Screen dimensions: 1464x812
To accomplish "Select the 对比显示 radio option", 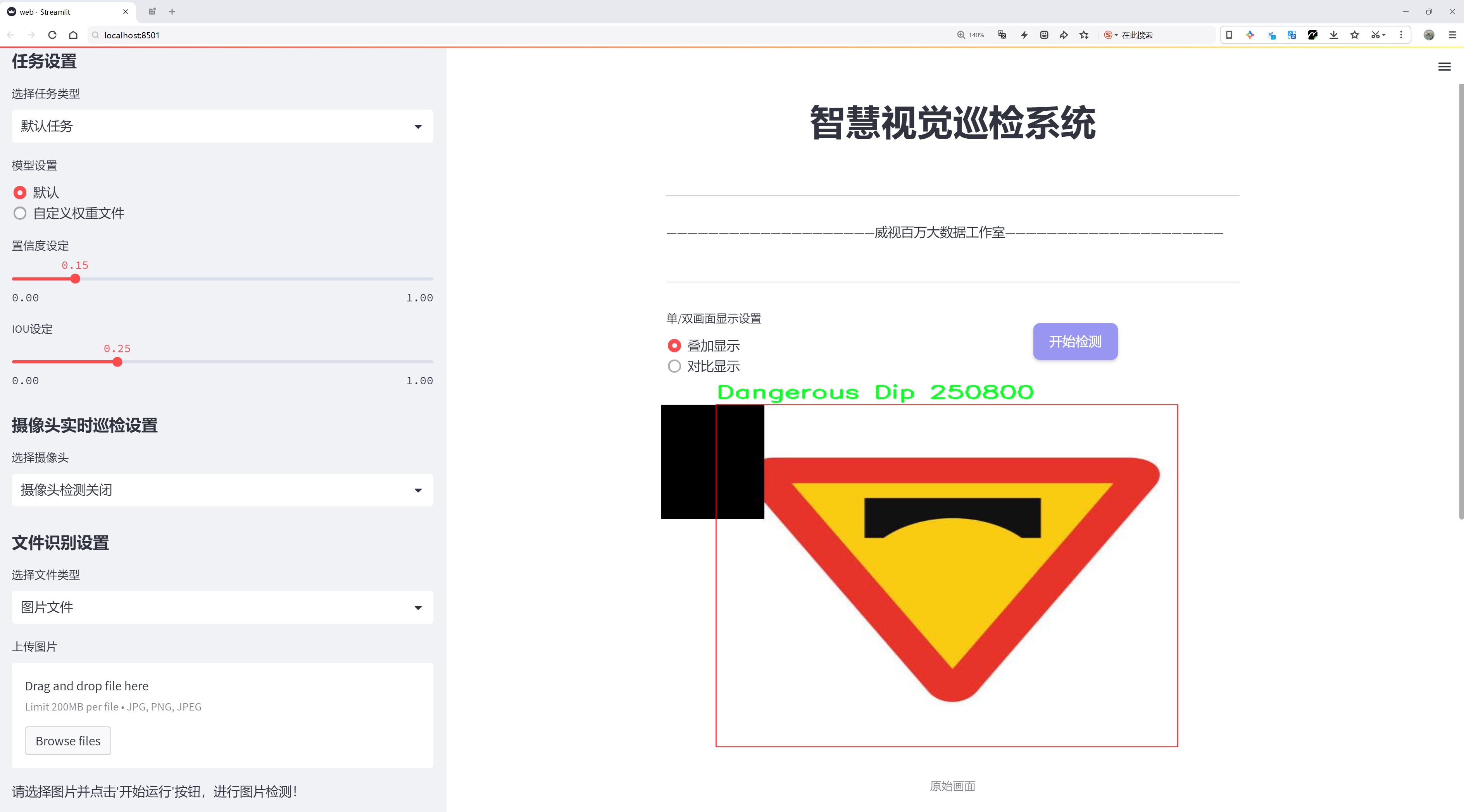I will click(674, 366).
